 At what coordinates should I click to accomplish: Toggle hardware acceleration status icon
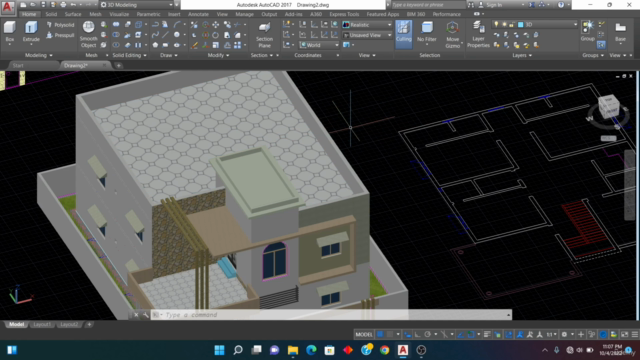pyautogui.click(x=603, y=334)
